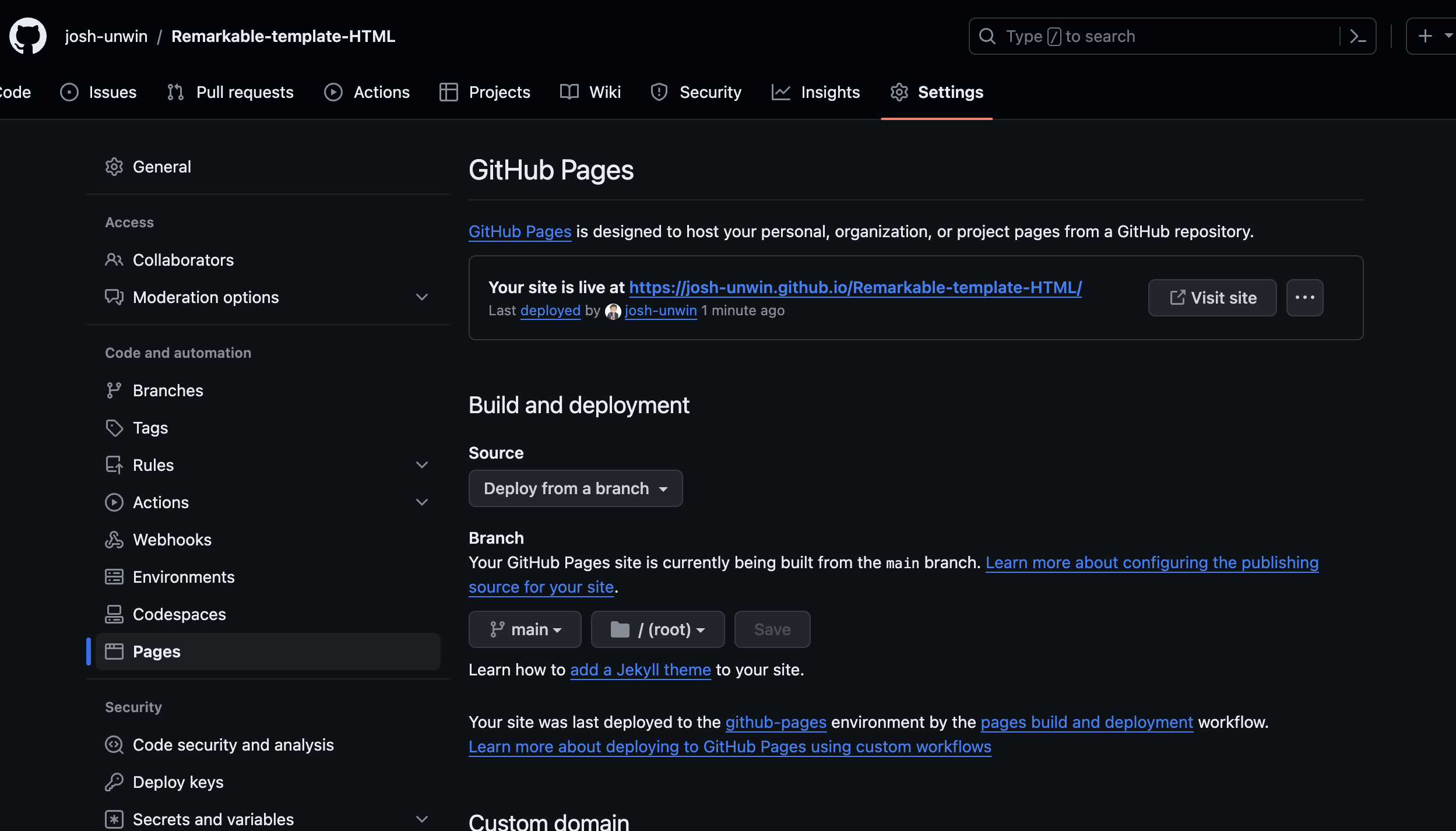Open Deploy keys settings page
The image size is (1456, 831).
coord(268,782)
